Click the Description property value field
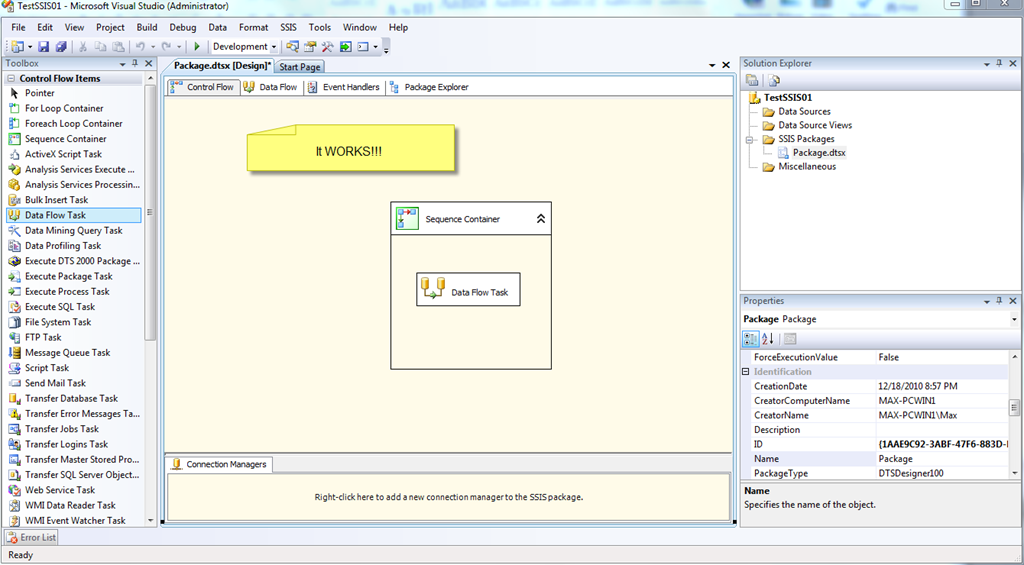 click(x=942, y=430)
